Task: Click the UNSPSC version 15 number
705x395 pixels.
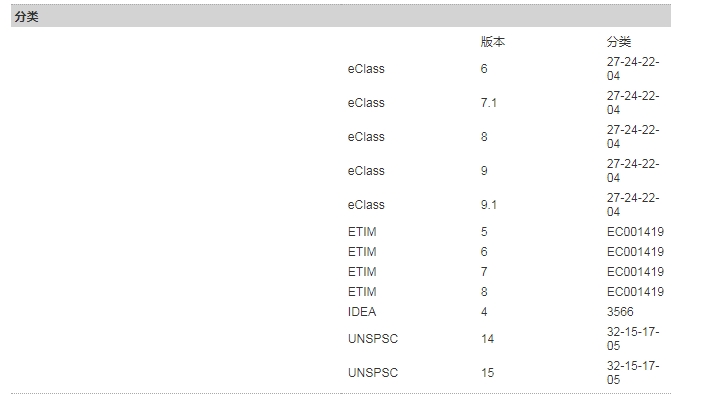Action: [x=487, y=373]
